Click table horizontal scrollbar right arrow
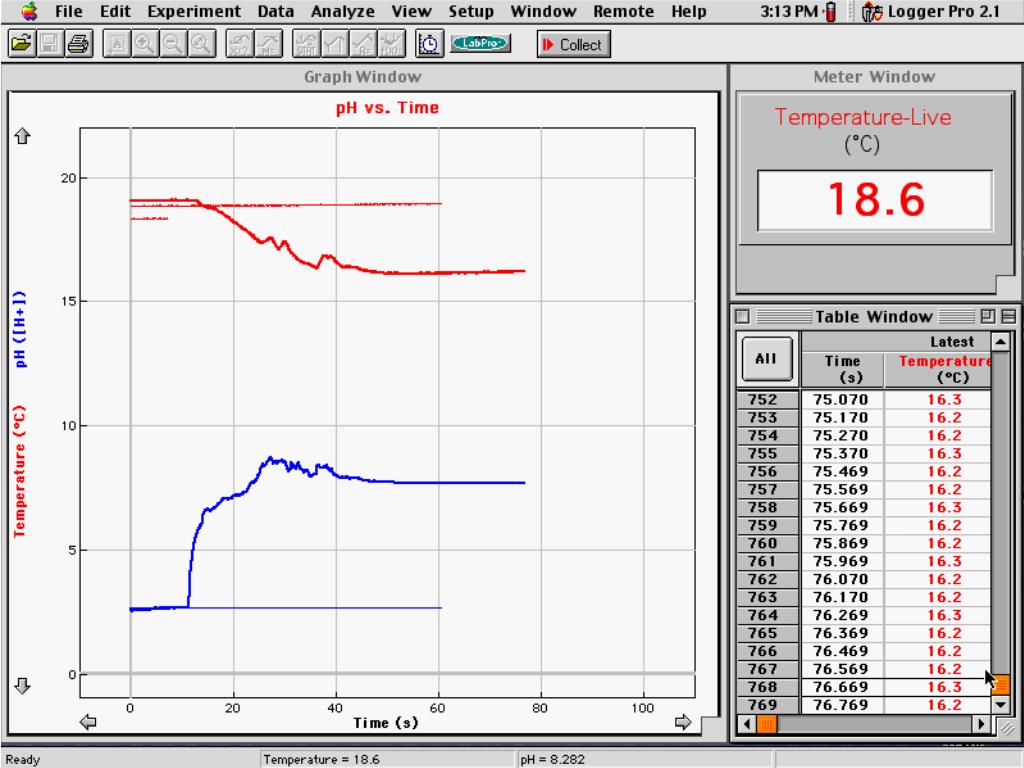 coord(981,724)
